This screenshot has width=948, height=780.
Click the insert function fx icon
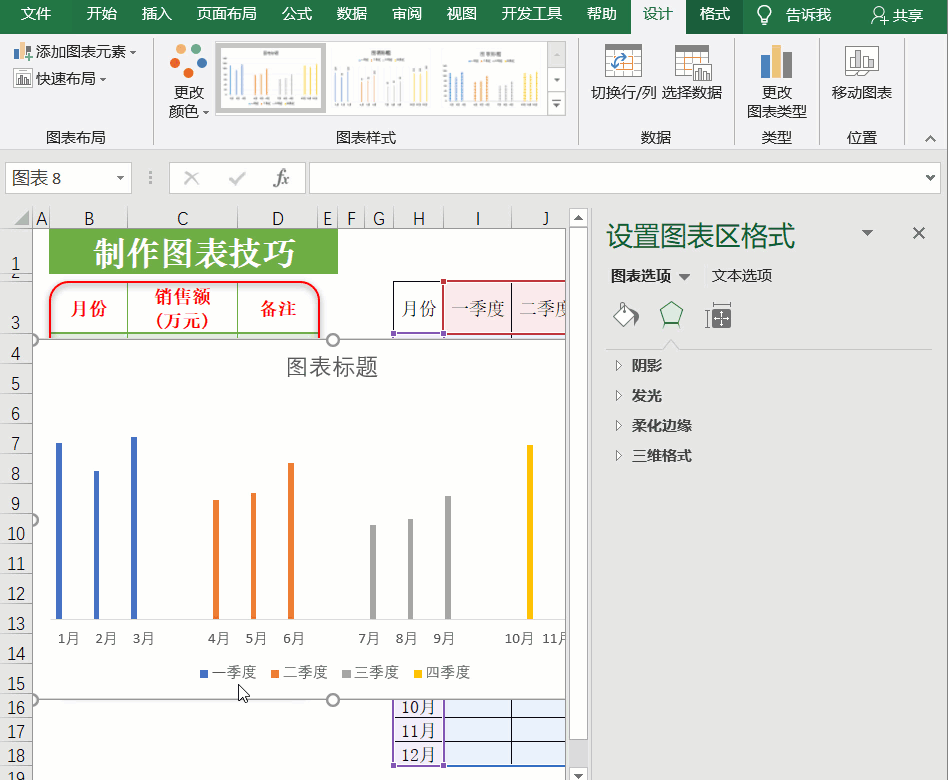(x=282, y=178)
